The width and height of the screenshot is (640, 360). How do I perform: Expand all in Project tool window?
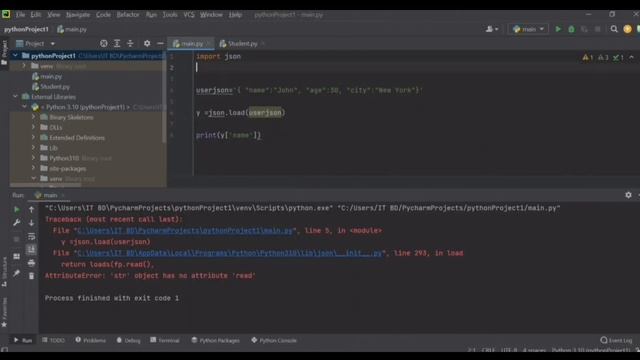coord(117,43)
